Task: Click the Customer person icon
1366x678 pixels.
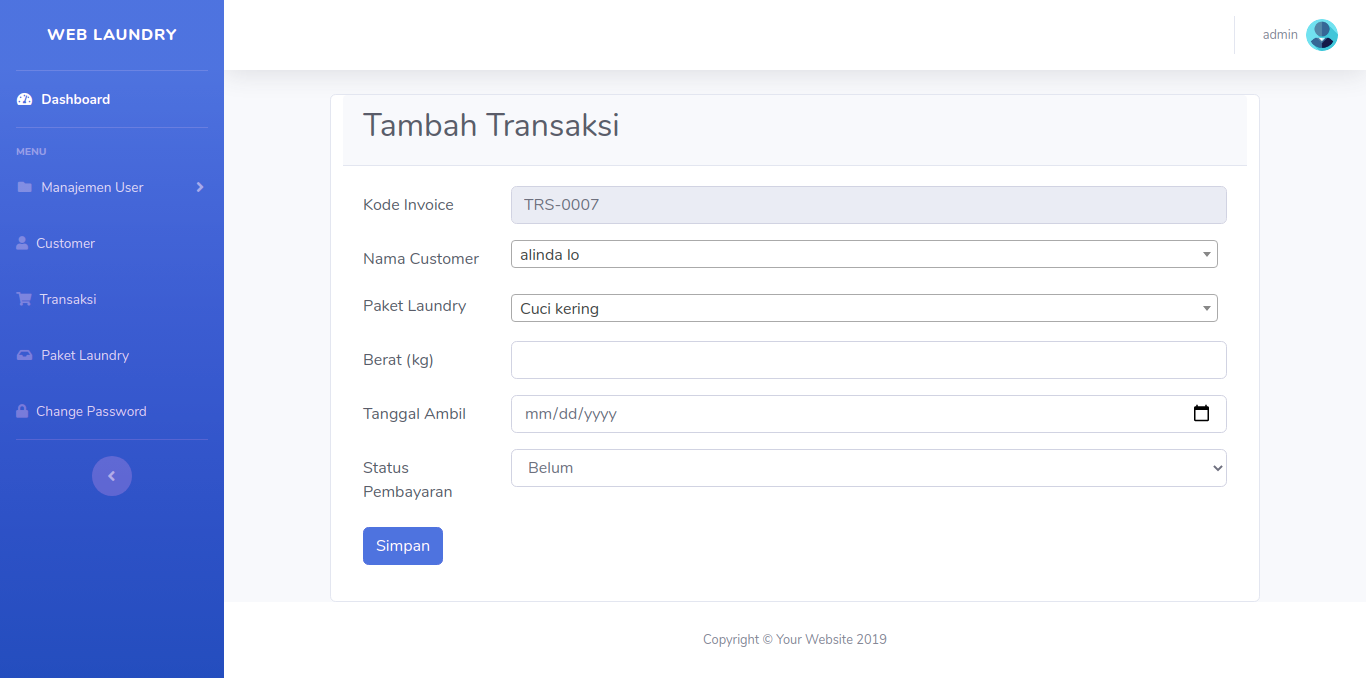Action: (22, 243)
